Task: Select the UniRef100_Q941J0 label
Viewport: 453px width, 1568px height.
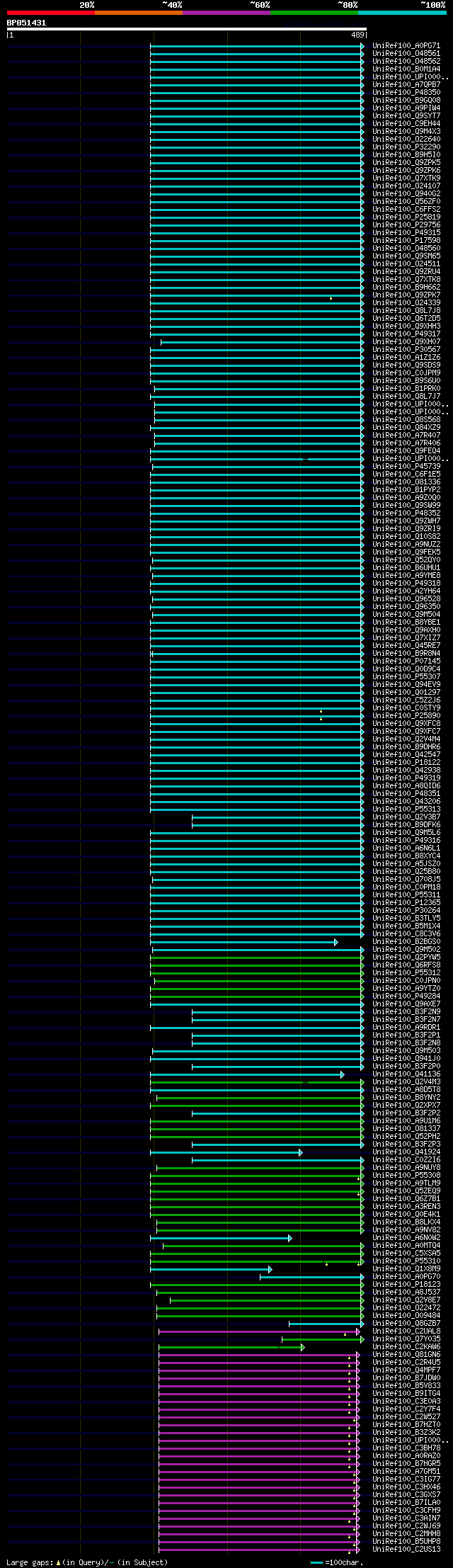Action: [x=406, y=1059]
